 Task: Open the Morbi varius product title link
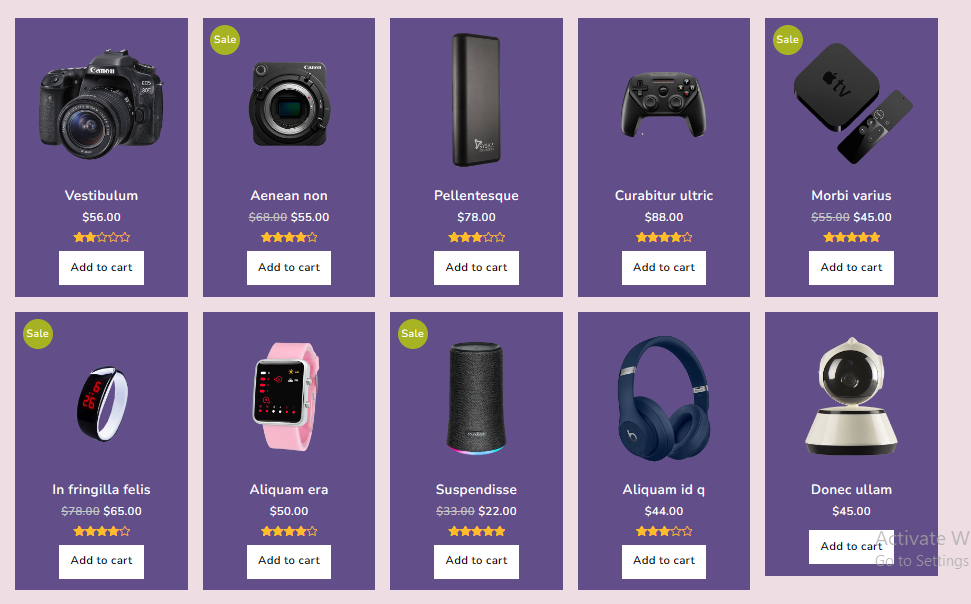851,196
